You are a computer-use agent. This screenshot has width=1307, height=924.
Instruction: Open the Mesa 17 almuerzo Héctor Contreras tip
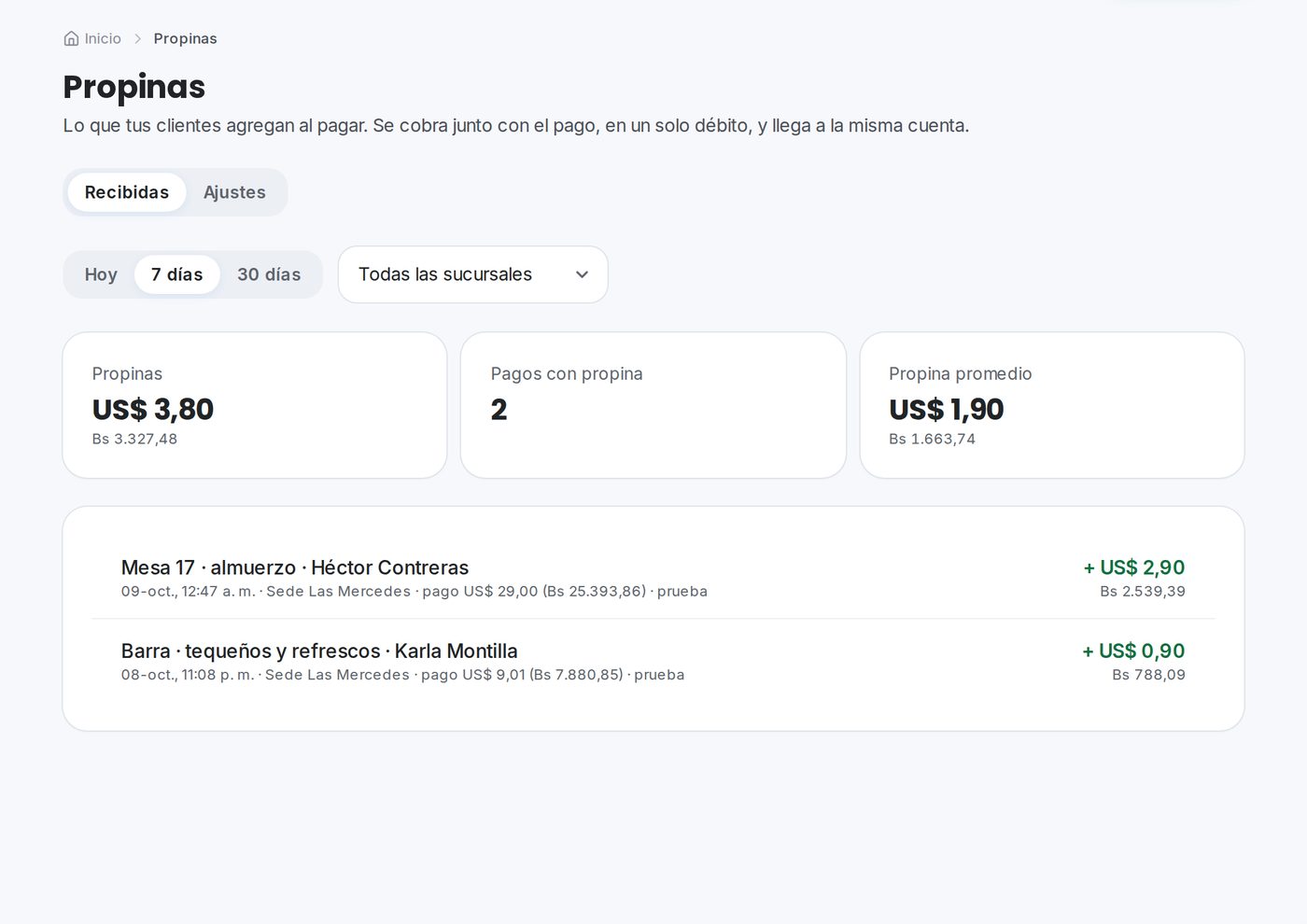(653, 578)
